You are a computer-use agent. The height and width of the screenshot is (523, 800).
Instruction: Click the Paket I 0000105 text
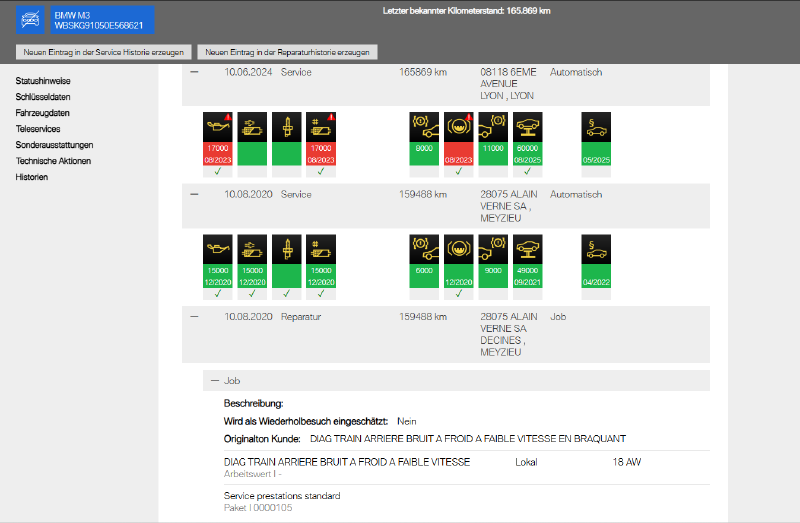tap(258, 508)
